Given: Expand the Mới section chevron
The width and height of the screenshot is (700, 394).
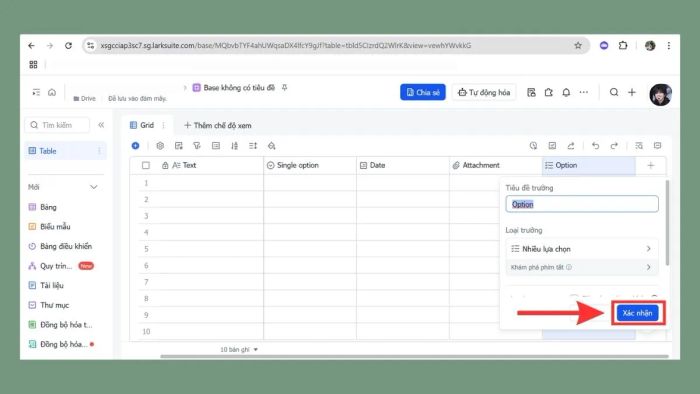Looking at the screenshot, I should tap(94, 187).
